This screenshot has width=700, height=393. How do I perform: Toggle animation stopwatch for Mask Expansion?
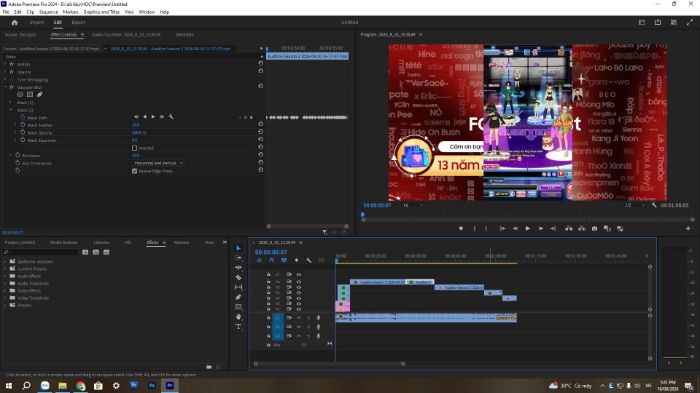23,140
